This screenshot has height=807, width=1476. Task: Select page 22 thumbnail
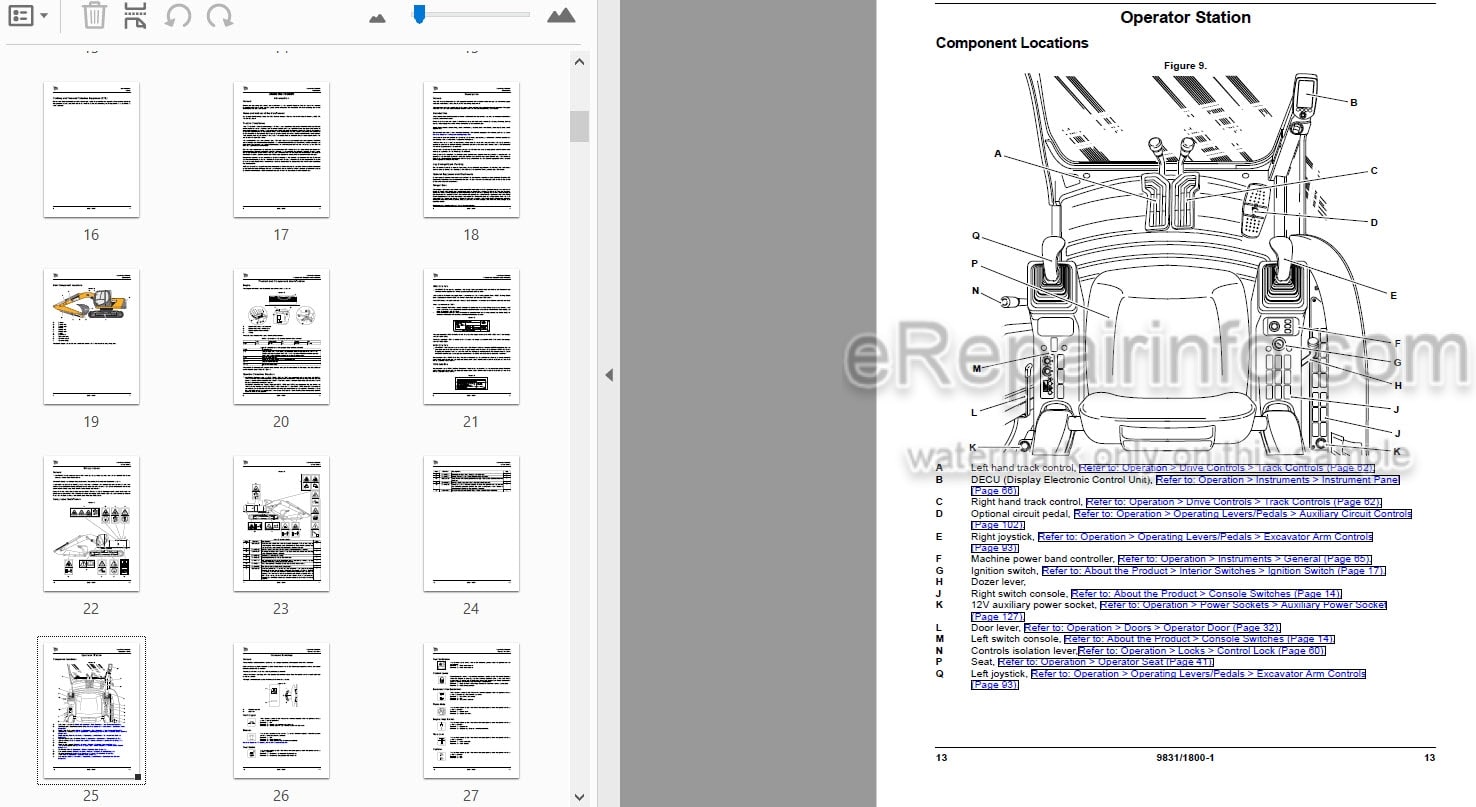click(91, 524)
